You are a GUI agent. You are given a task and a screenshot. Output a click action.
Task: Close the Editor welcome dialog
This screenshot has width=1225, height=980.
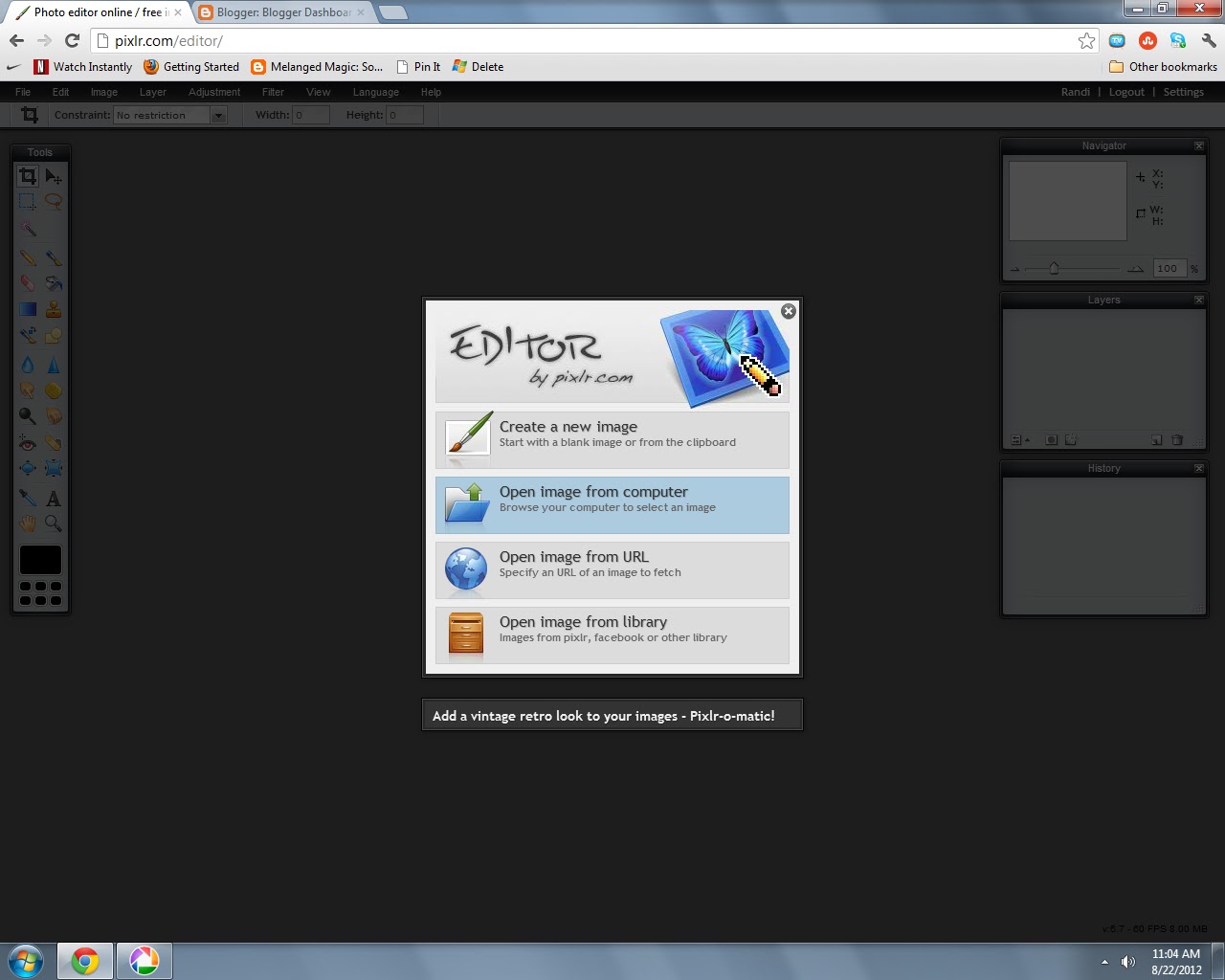(x=789, y=311)
